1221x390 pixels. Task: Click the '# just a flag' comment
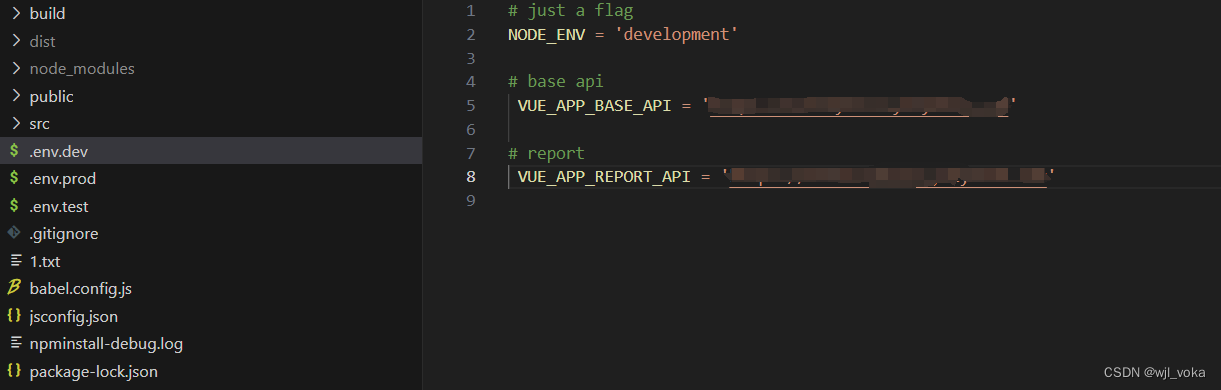(x=571, y=11)
